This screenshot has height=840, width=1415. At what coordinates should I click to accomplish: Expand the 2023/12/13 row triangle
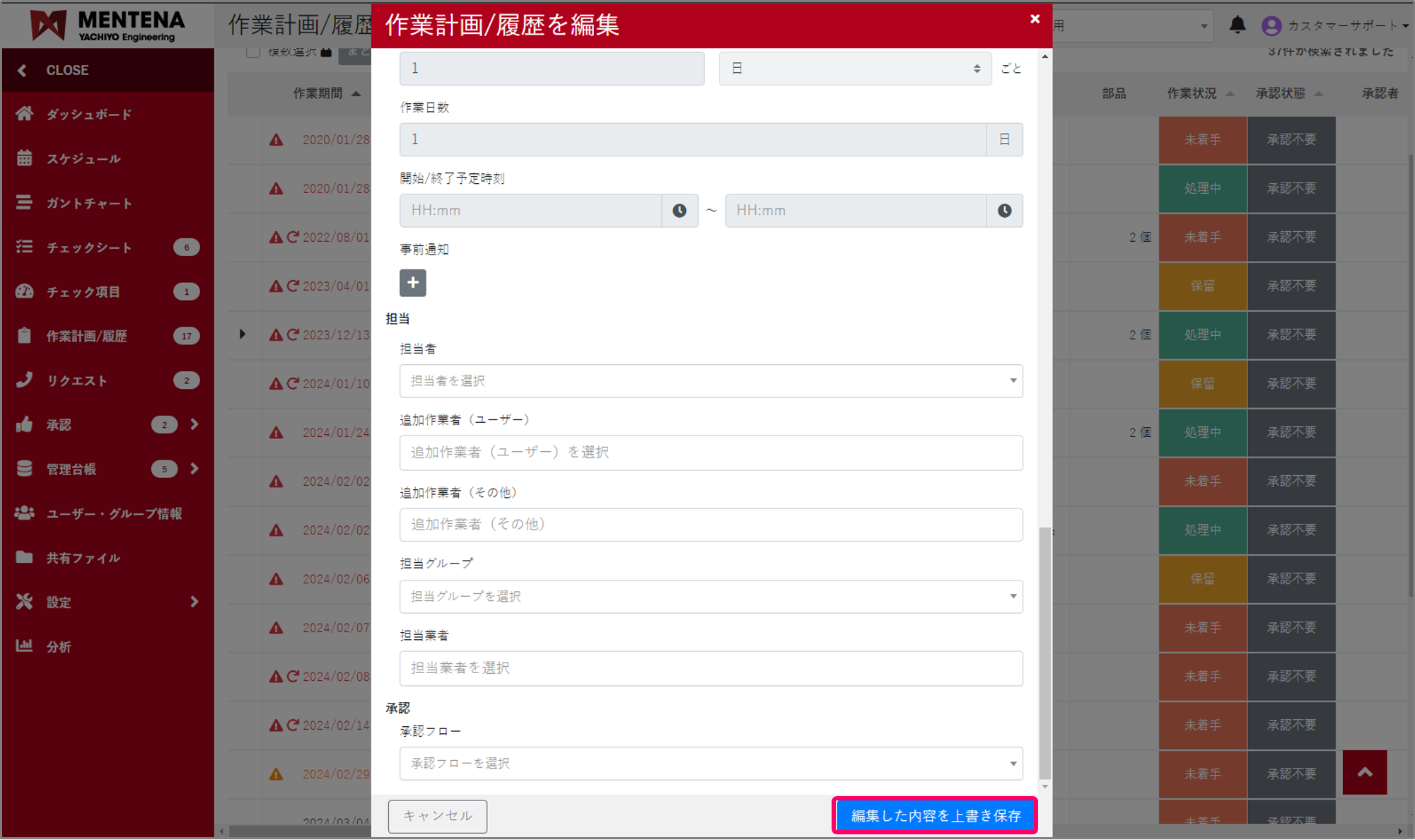(x=243, y=334)
